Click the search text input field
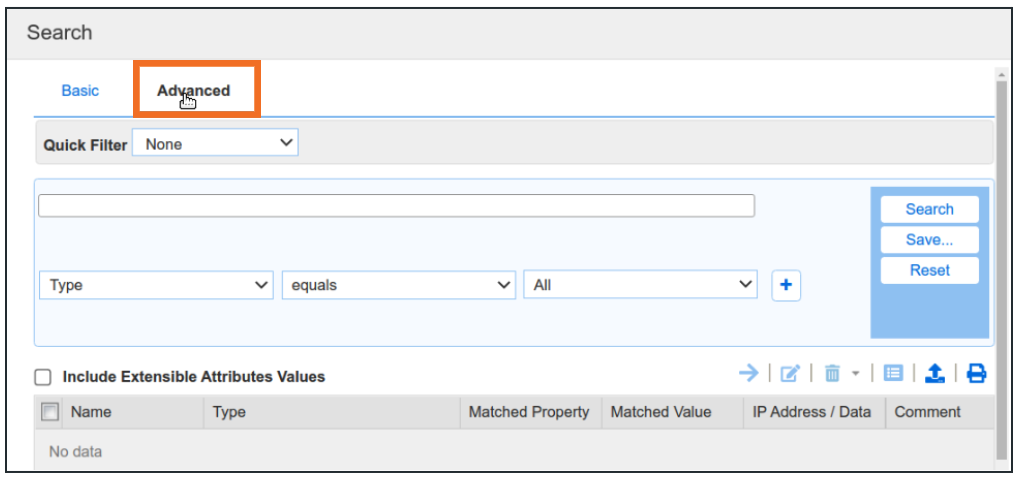The image size is (1018, 479). tap(396, 206)
